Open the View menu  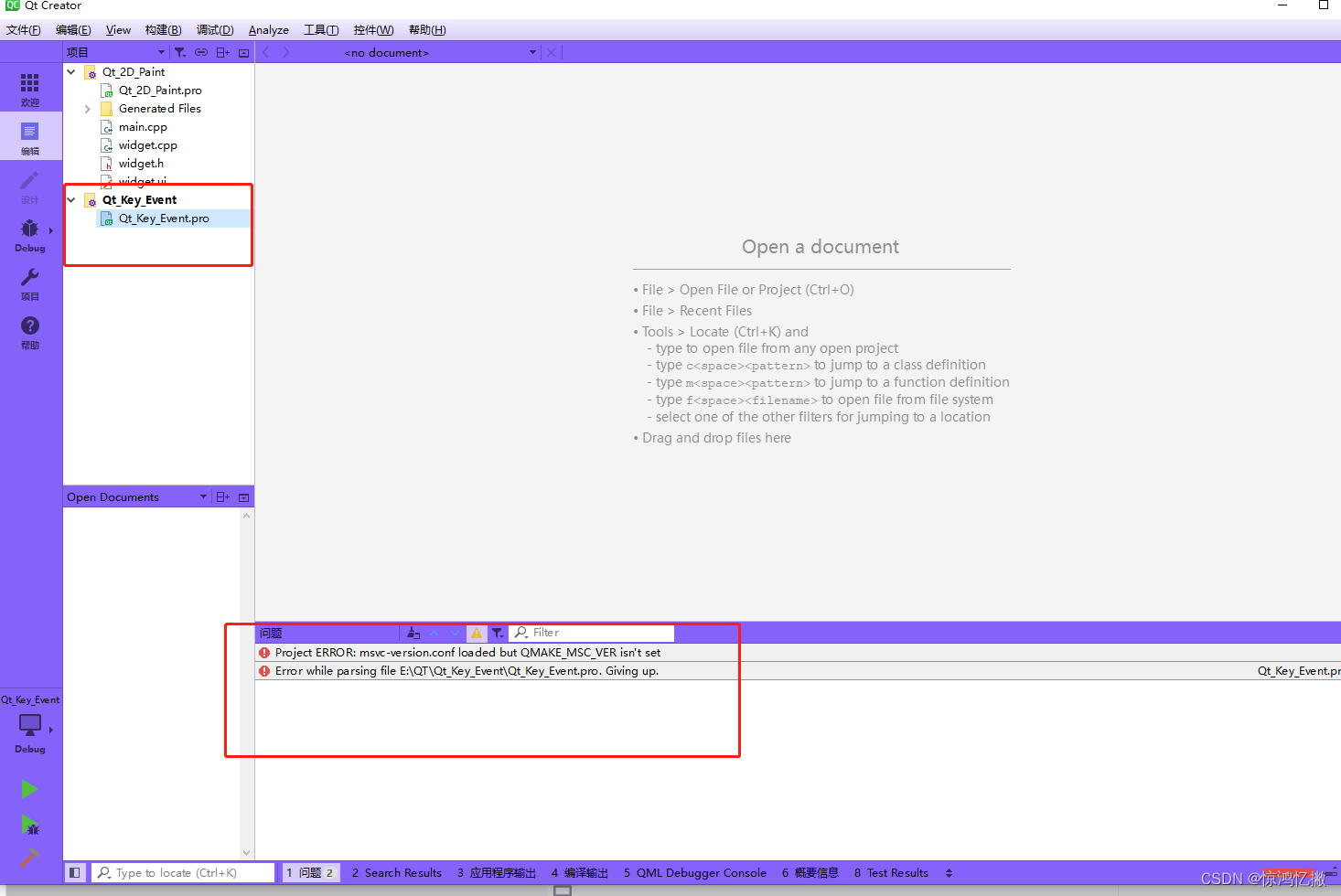118,30
